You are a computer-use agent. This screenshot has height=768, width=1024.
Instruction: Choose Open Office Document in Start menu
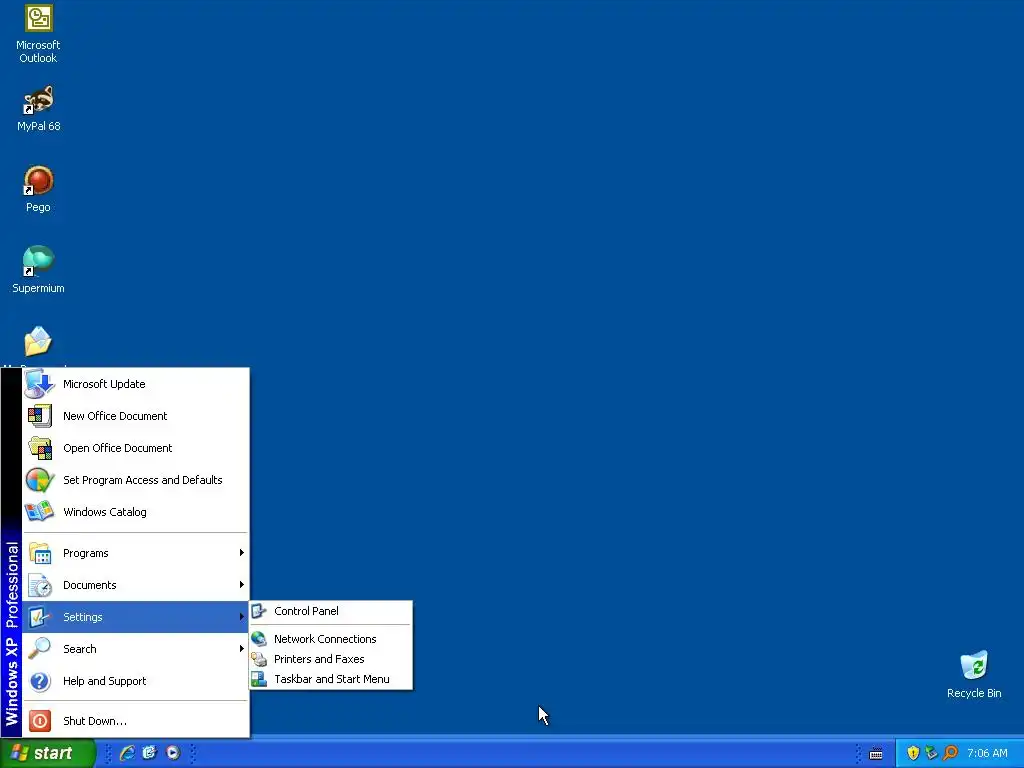pos(136,448)
